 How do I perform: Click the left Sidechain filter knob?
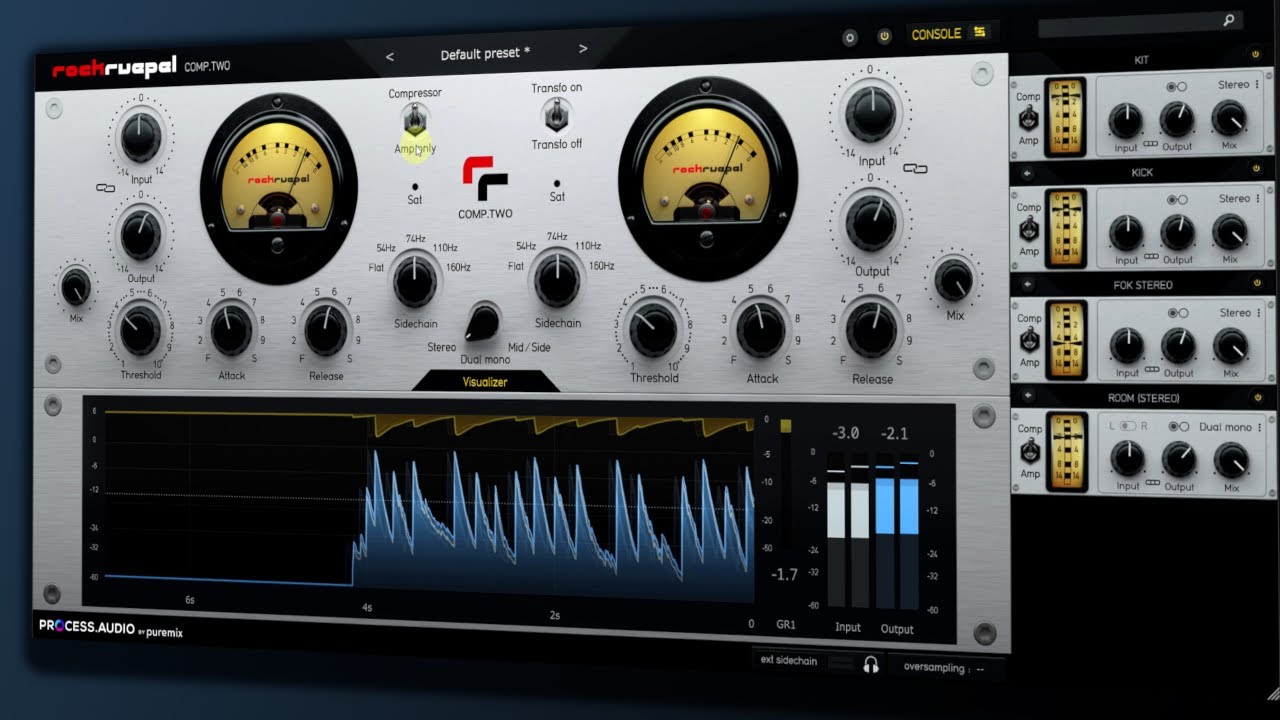[x=415, y=282]
